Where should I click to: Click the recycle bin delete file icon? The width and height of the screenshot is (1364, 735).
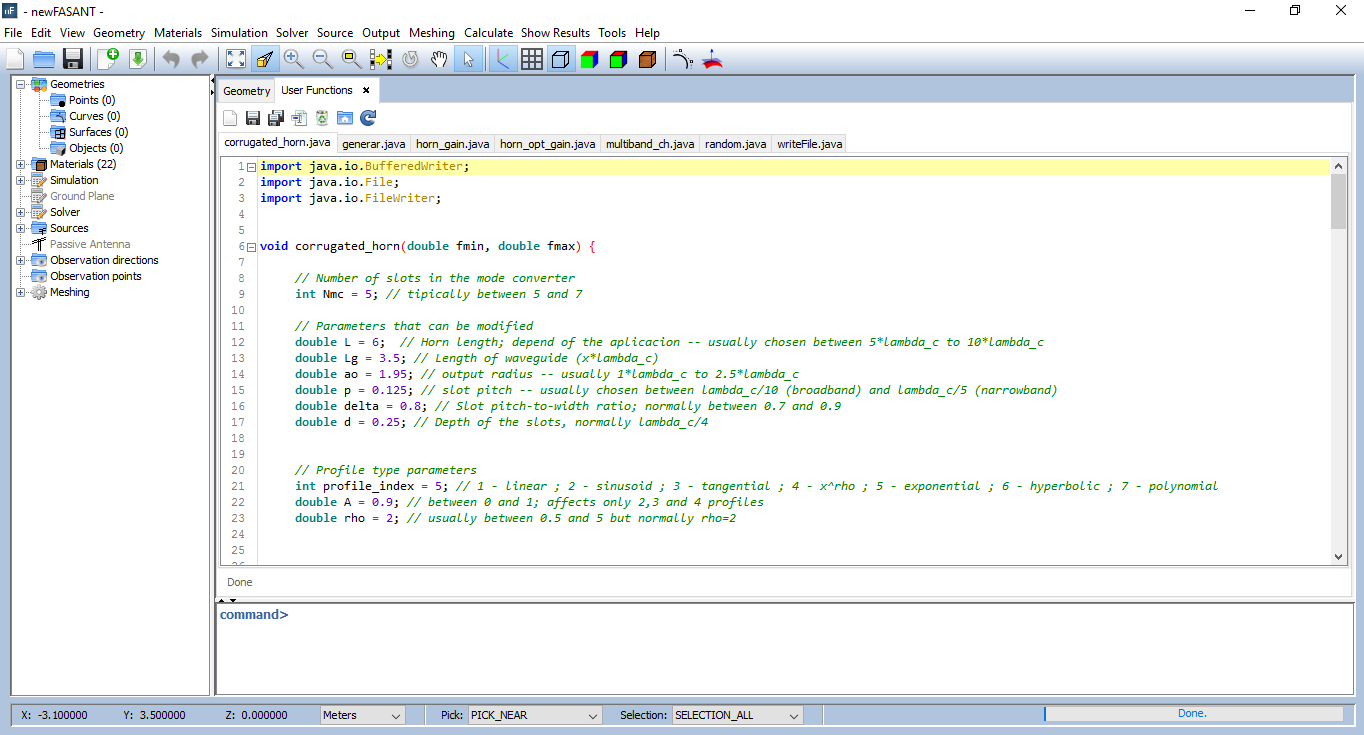[322, 118]
